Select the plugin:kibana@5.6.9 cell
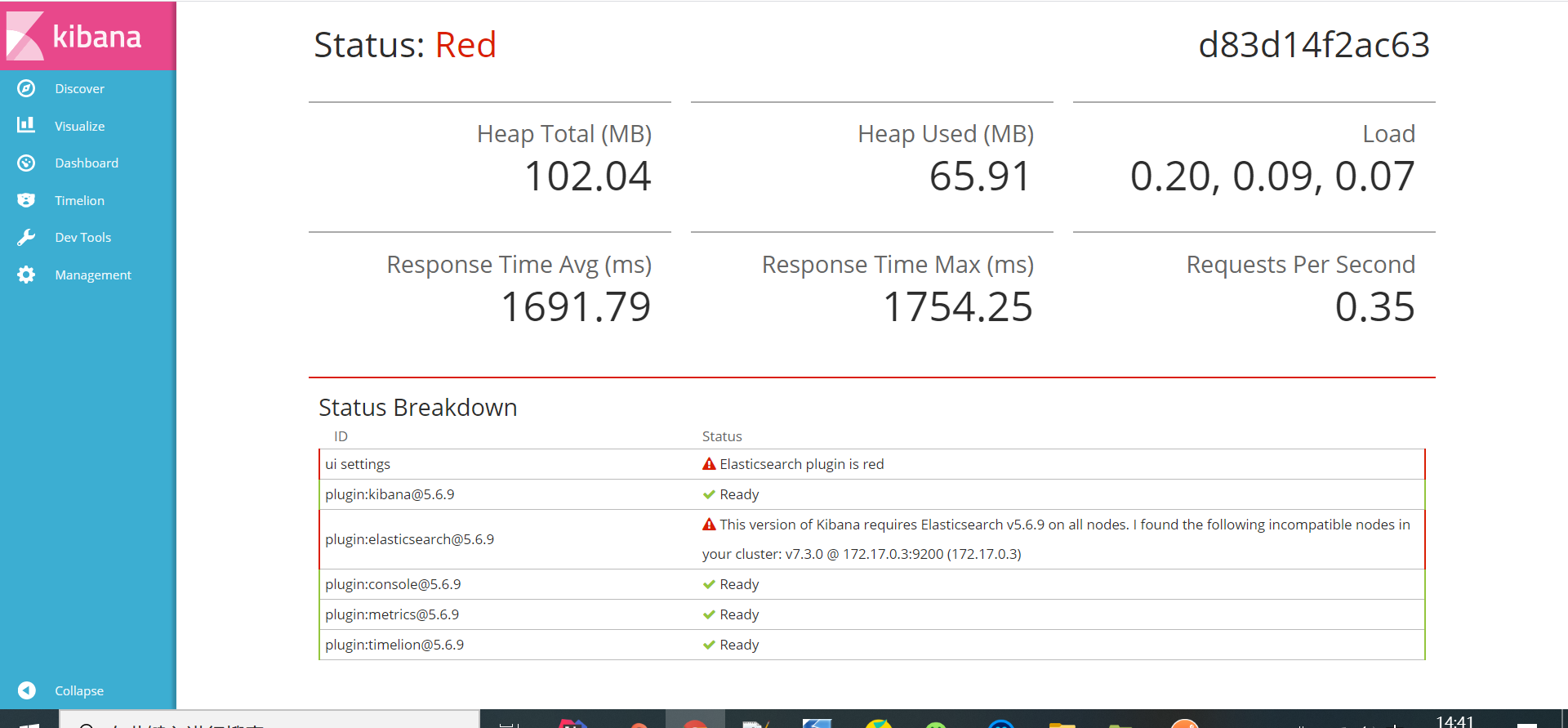 (390, 494)
